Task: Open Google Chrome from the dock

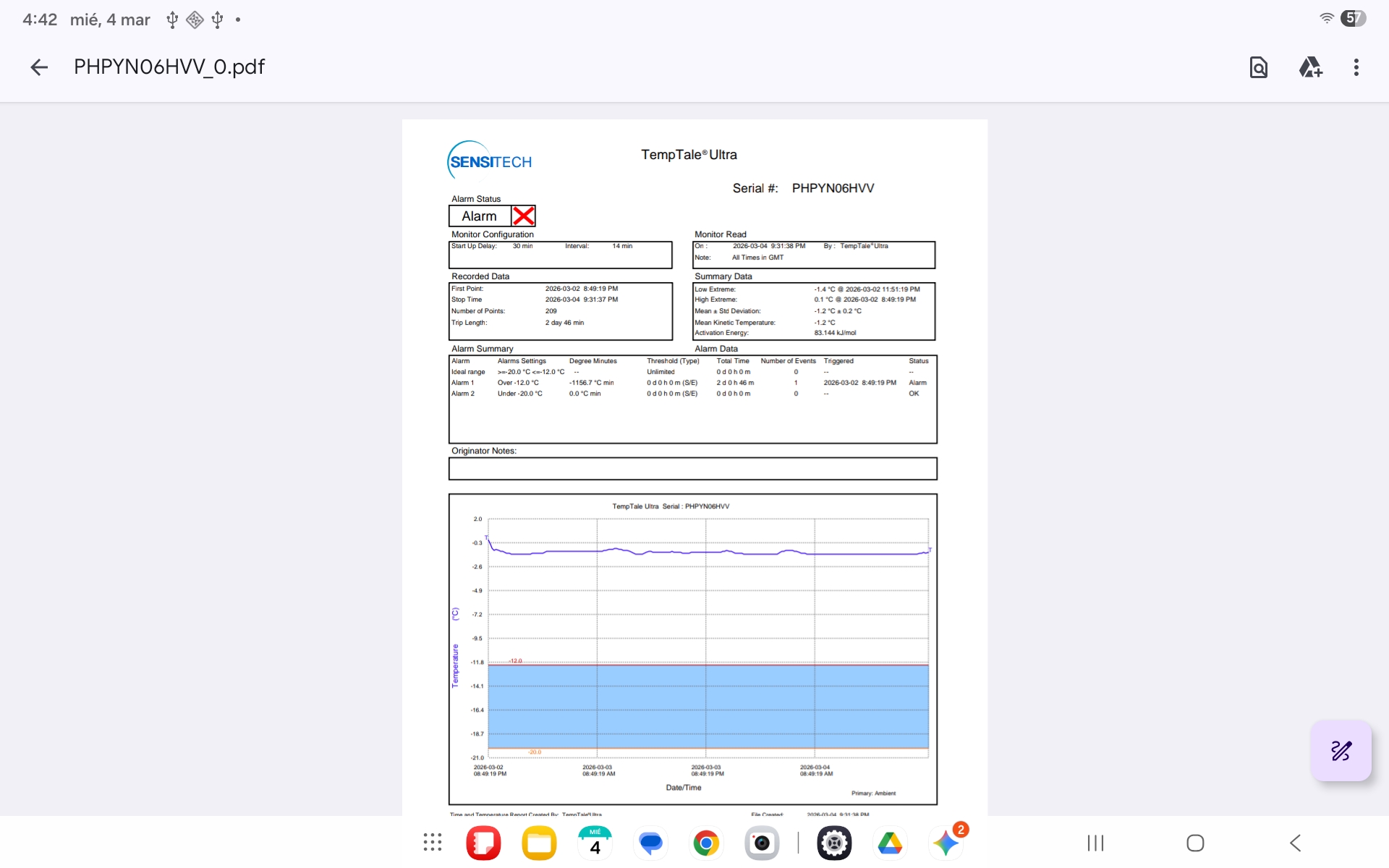Action: pos(706,843)
